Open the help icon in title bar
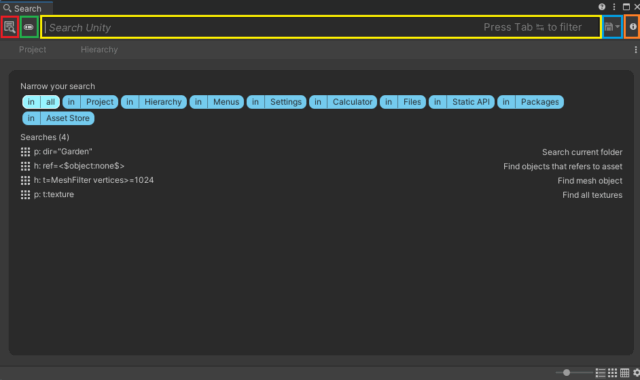 click(x=602, y=7)
